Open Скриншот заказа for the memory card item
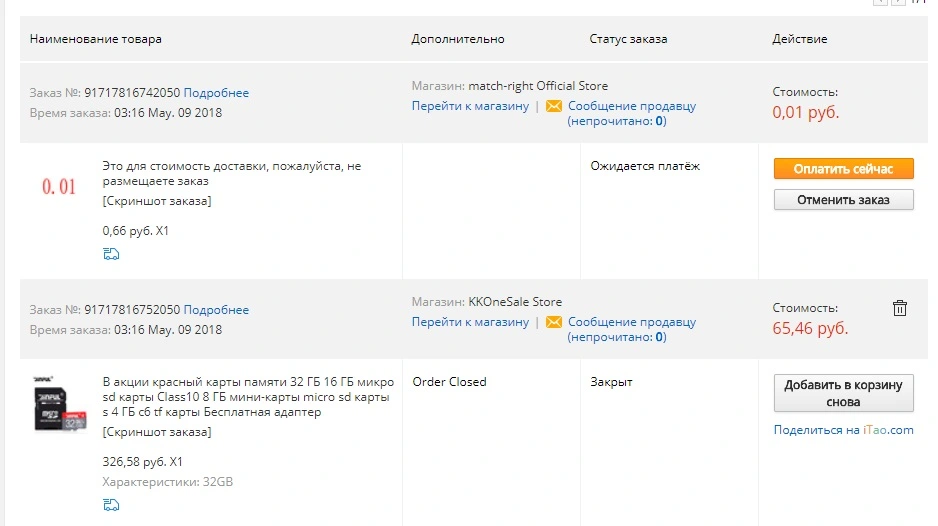The height and width of the screenshot is (526, 938). click(157, 432)
